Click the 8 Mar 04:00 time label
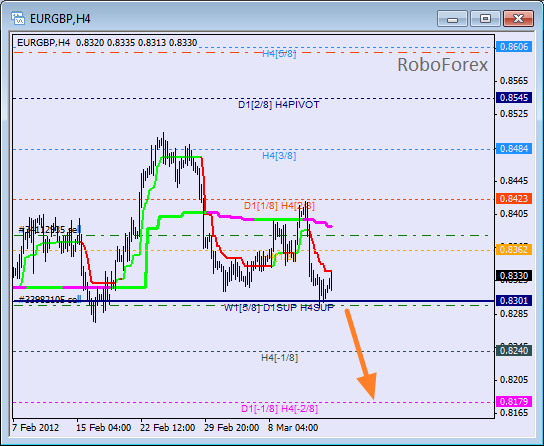 click(293, 428)
